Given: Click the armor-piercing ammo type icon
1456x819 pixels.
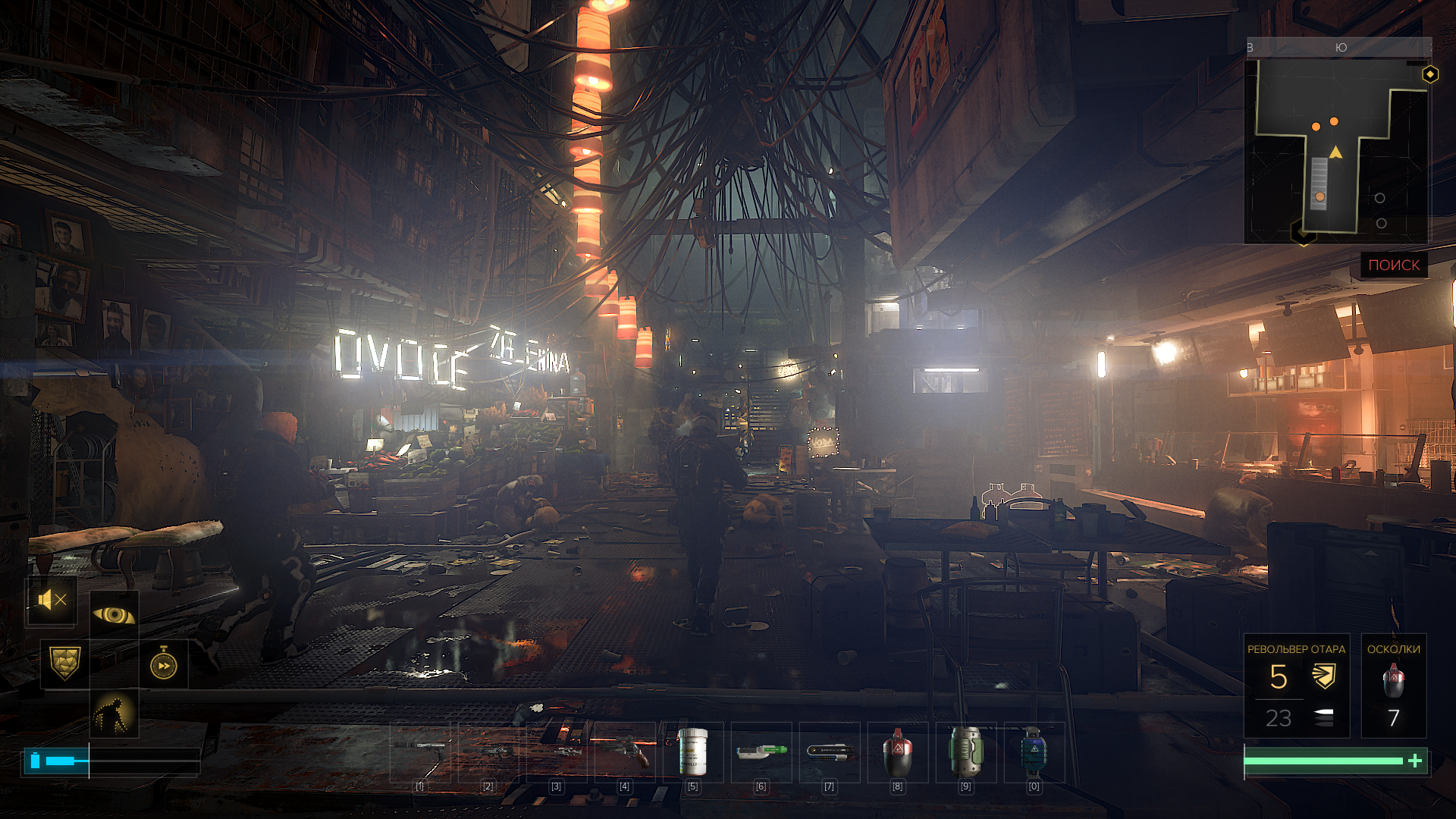Looking at the screenshot, I should (1324, 676).
